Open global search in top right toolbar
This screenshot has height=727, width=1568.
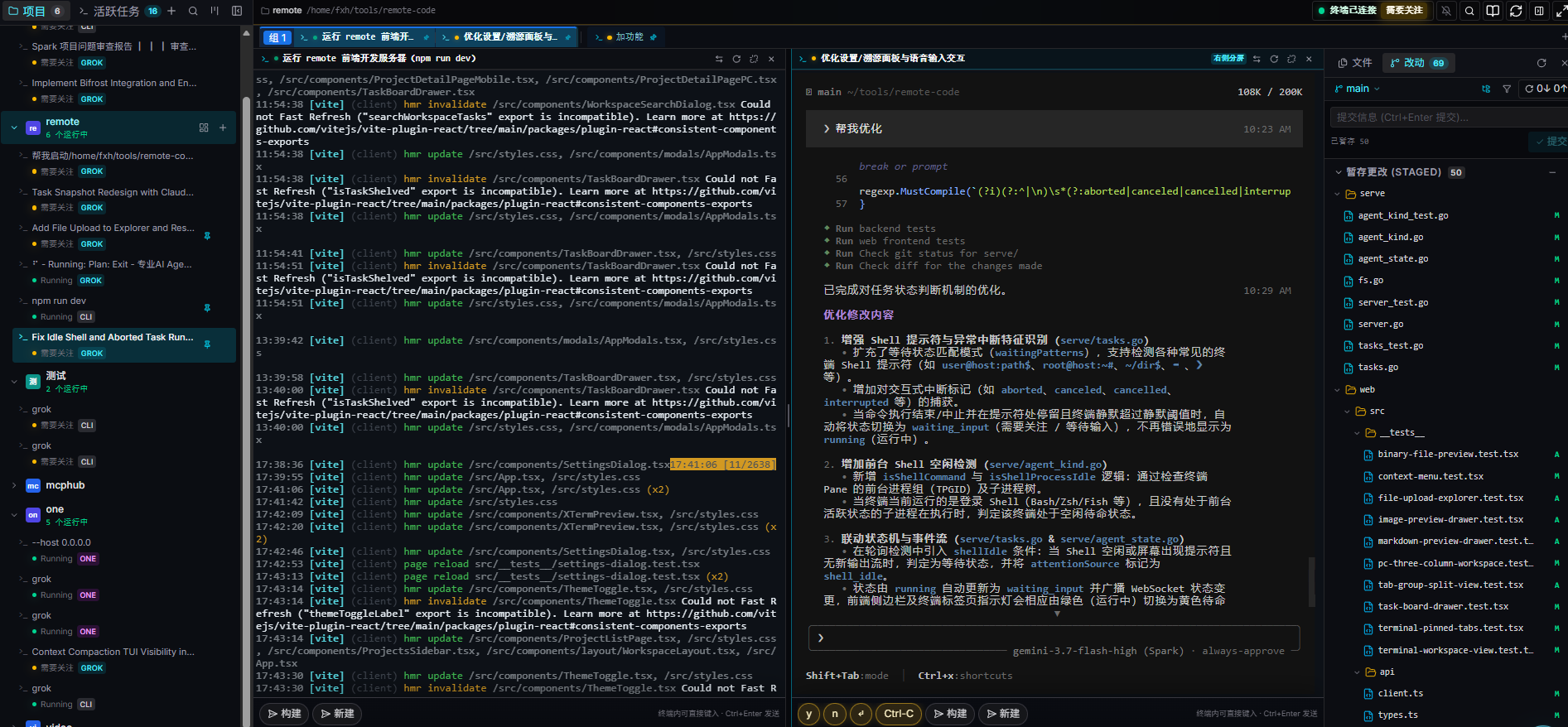point(1469,11)
